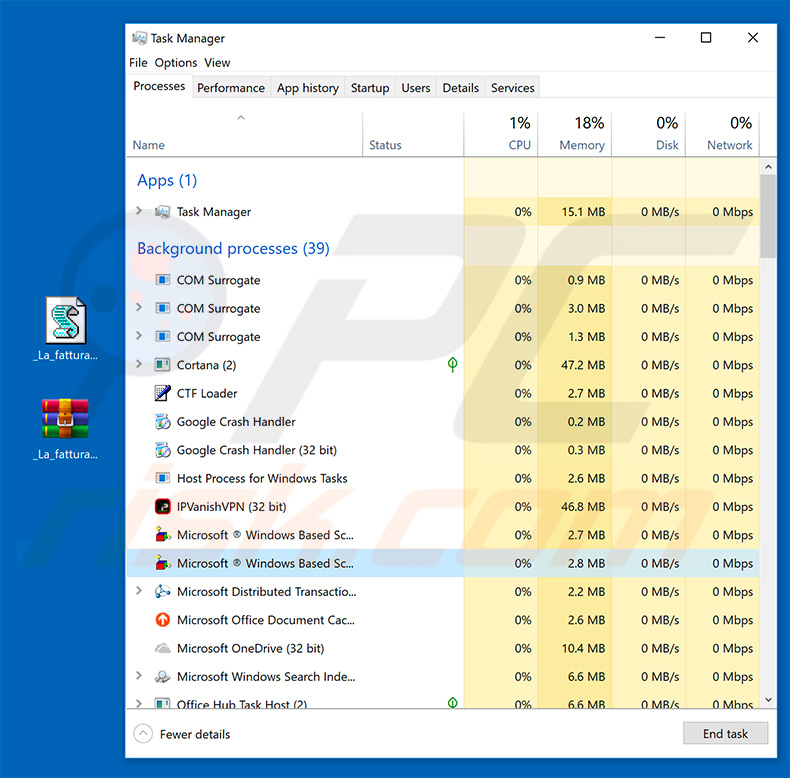Expand the COM Surrogate 1.3 MB row

(139, 336)
